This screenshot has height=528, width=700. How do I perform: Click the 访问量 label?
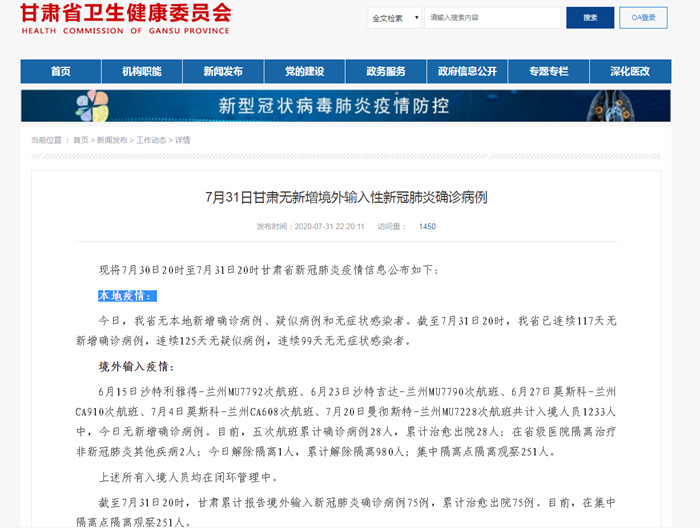point(392,226)
